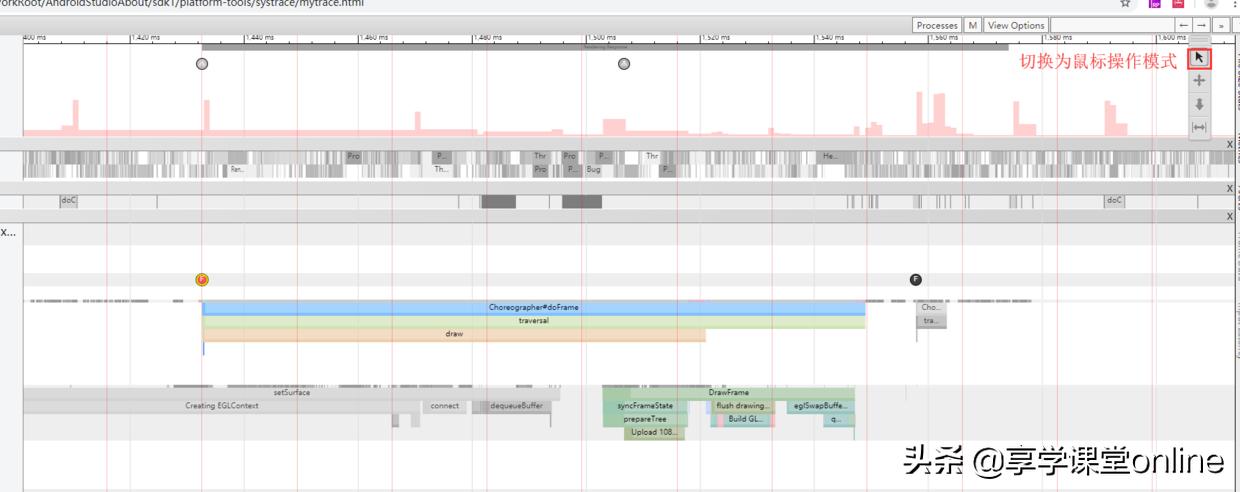Go to previous search result arrow
Image resolution: width=1240 pixels, height=492 pixels.
click(x=1183, y=26)
